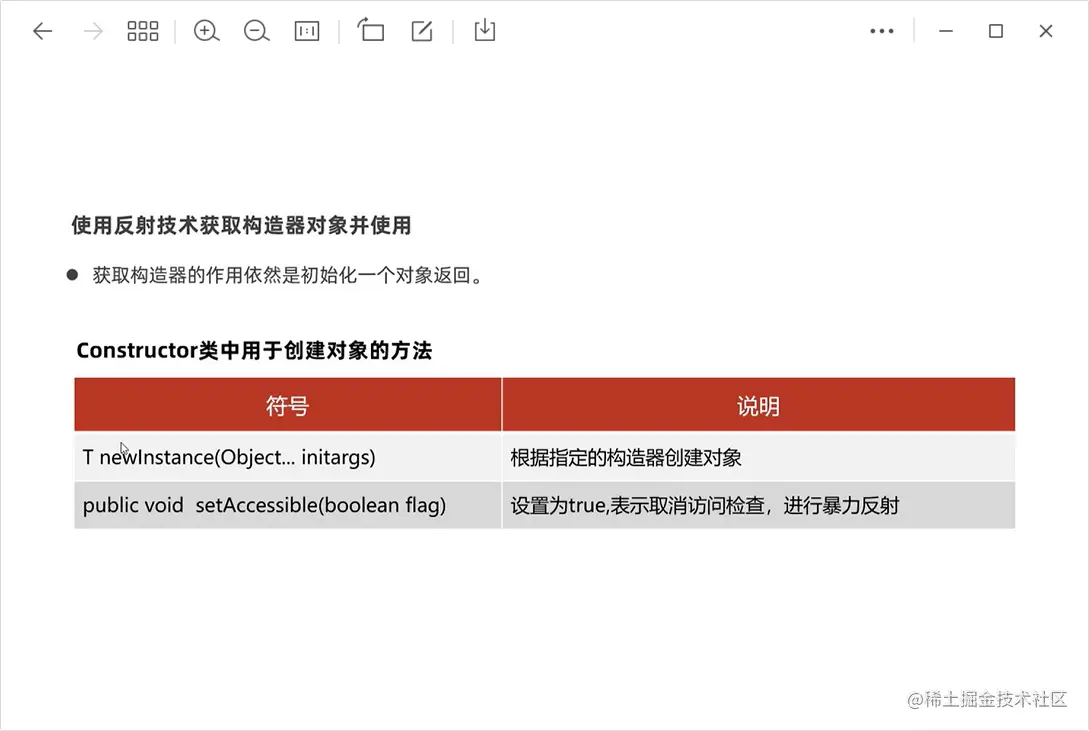The height and width of the screenshot is (731, 1089).
Task: Zoom in with the plus magnifier
Action: (206, 31)
